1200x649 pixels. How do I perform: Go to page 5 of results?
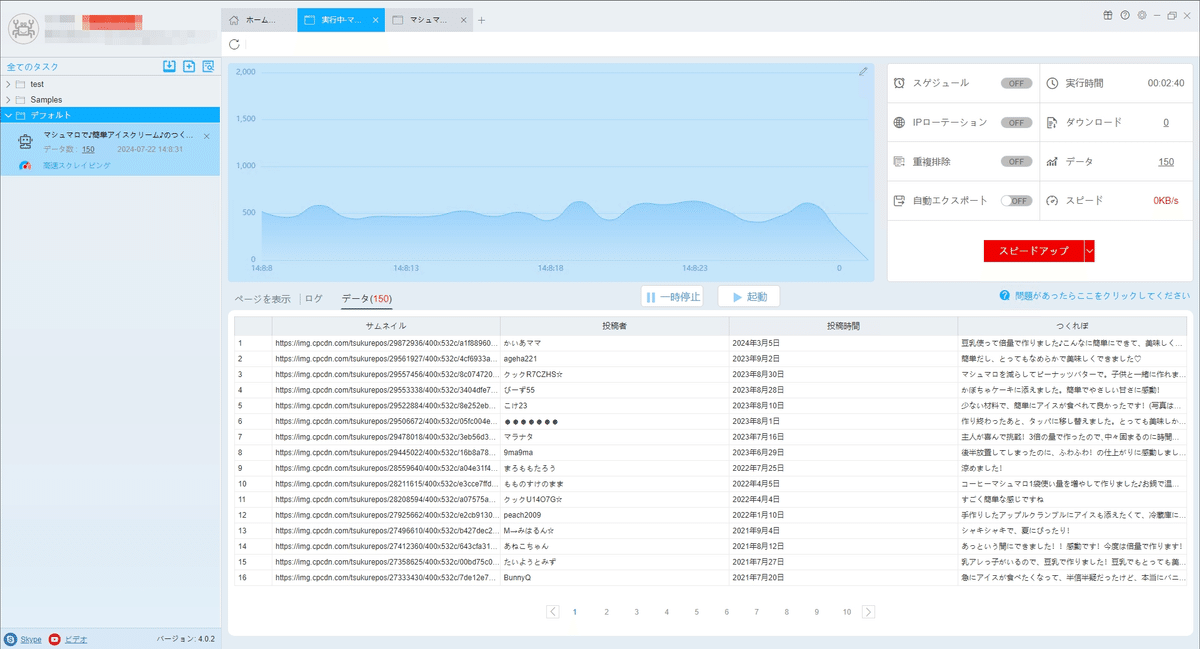click(696, 611)
